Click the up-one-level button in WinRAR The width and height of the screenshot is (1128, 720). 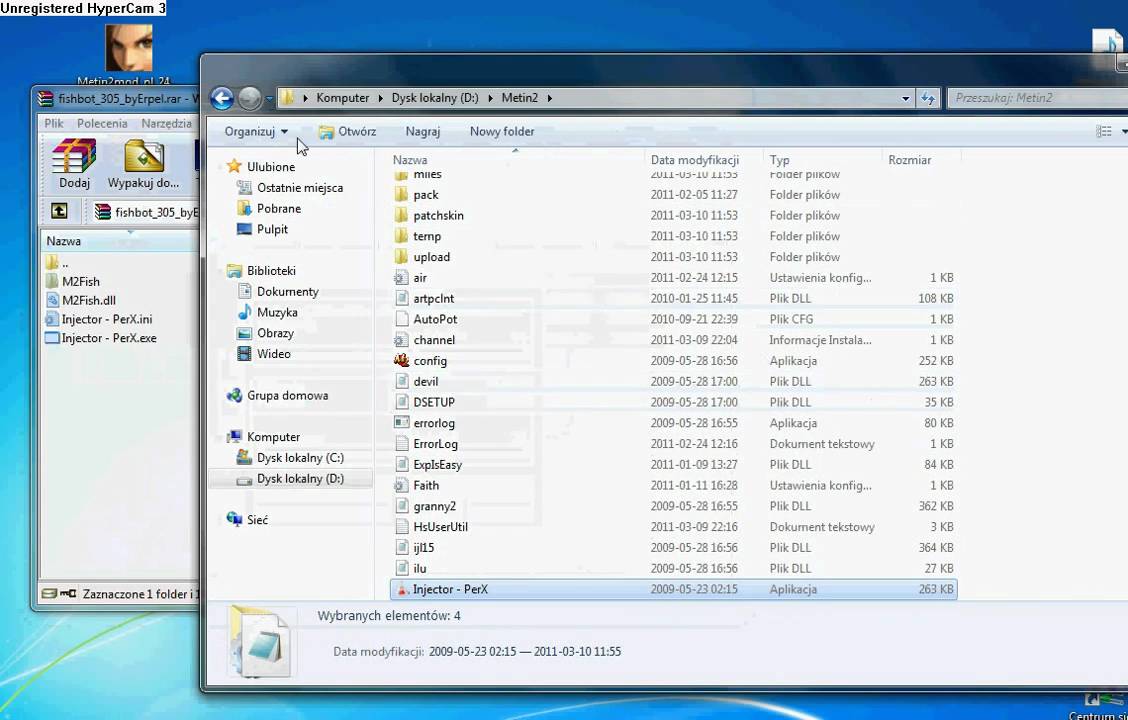click(59, 211)
